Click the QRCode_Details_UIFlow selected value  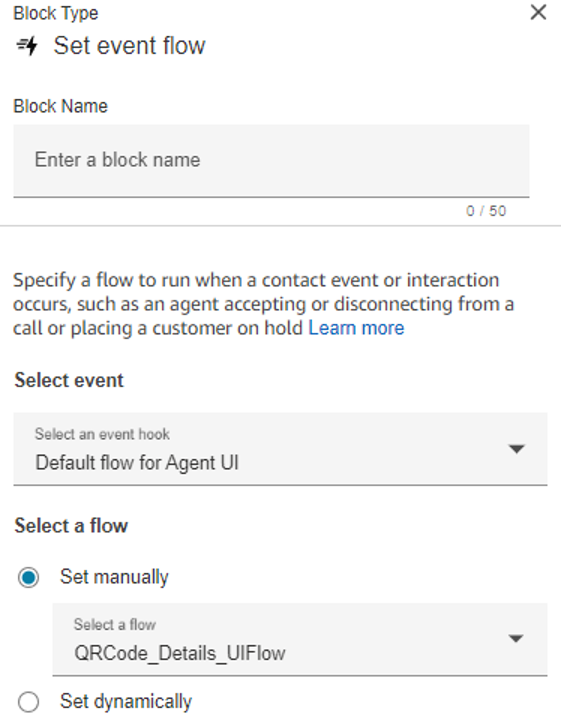tap(180, 653)
